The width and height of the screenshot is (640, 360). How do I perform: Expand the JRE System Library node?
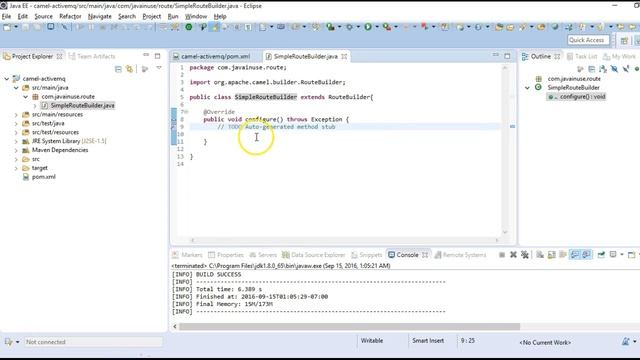(x=16, y=141)
